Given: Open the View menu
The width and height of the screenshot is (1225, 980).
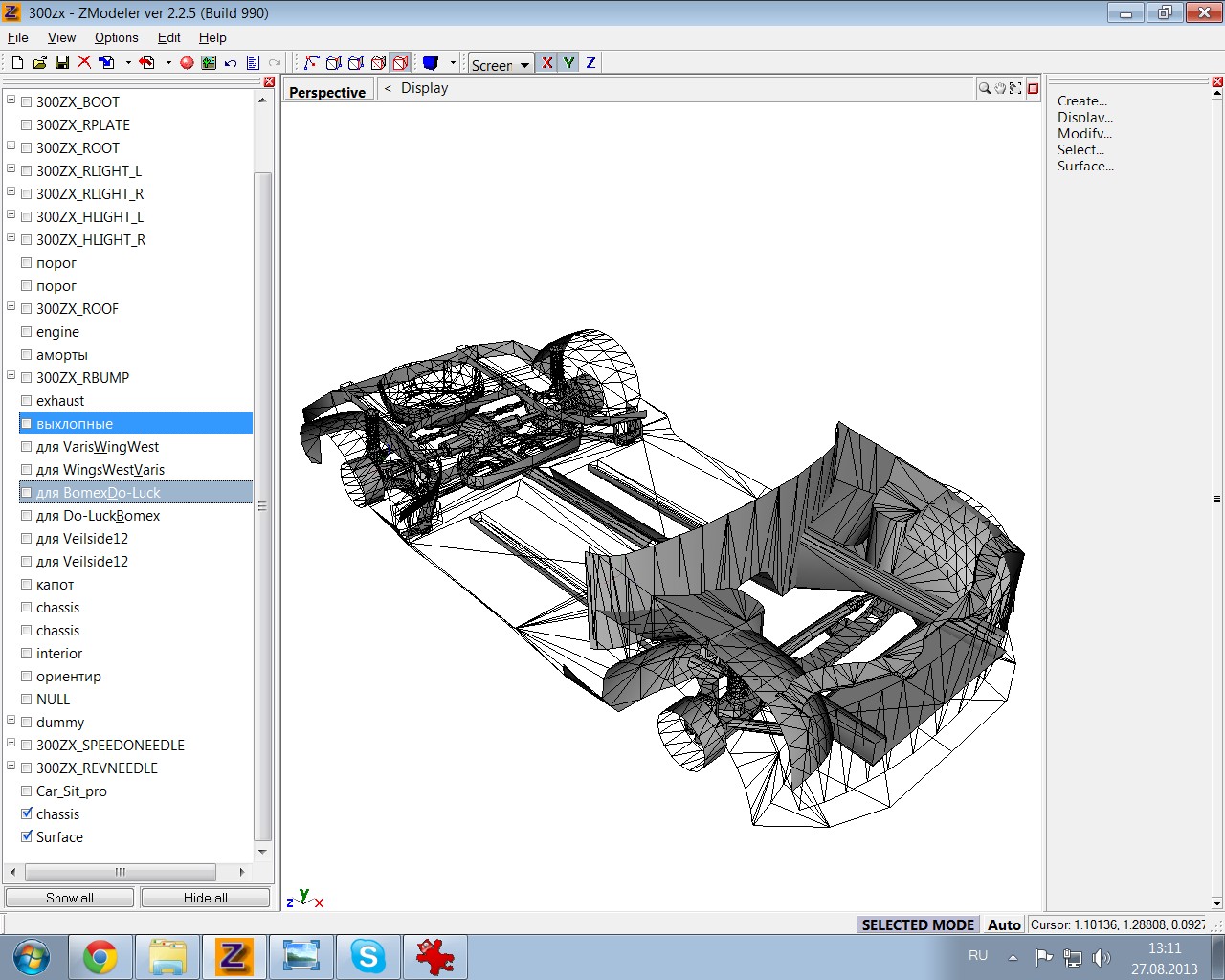Looking at the screenshot, I should click(61, 37).
